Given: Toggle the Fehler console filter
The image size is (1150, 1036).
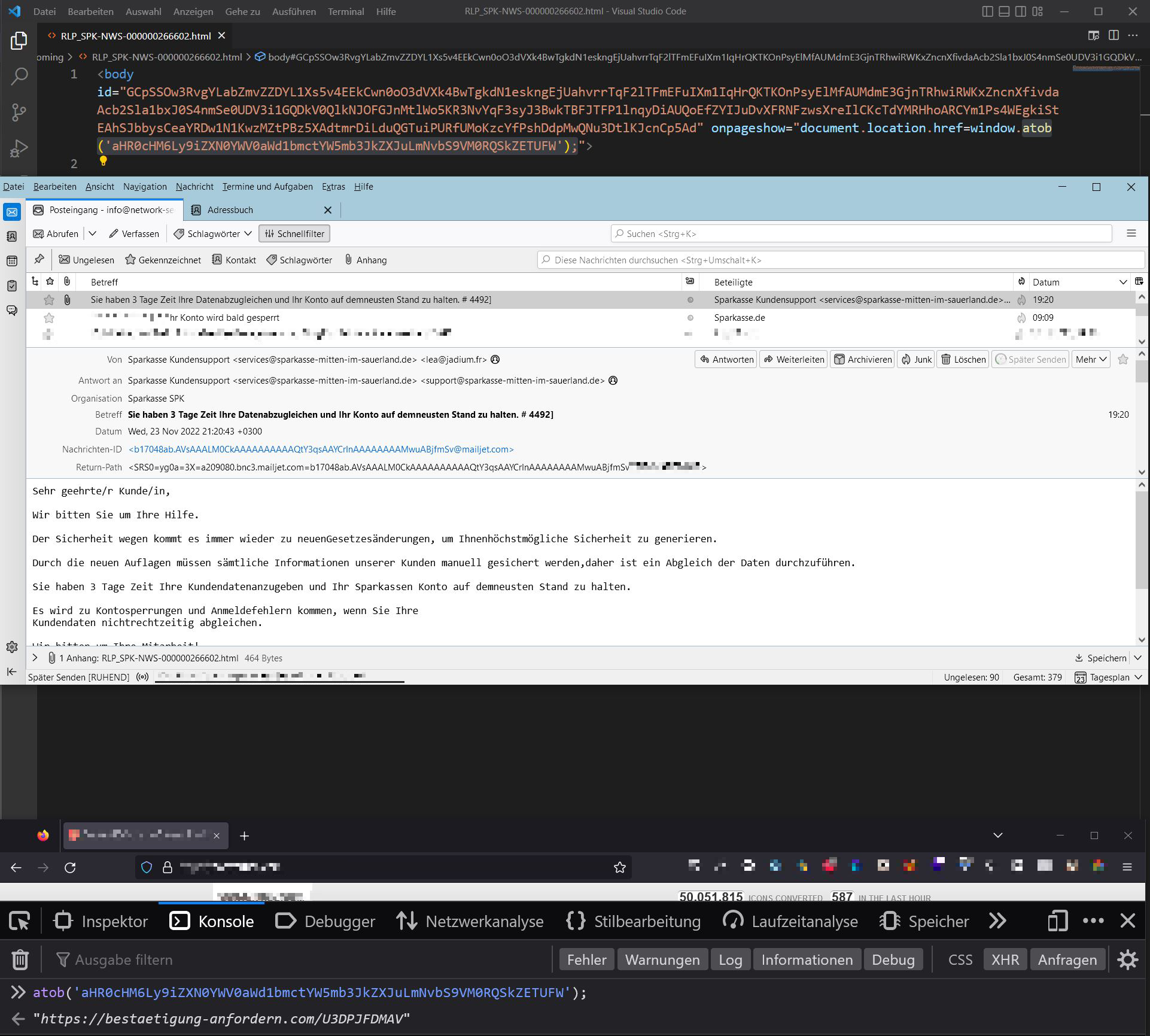Looking at the screenshot, I should [x=586, y=960].
